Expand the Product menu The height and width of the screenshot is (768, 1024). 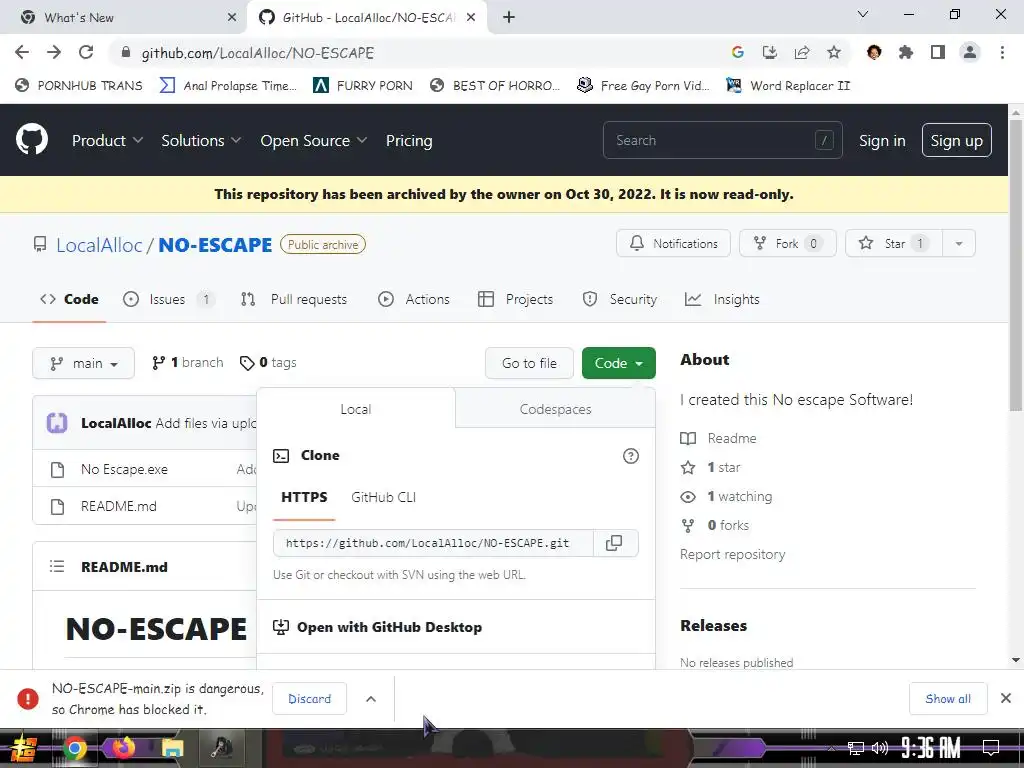pos(107,140)
